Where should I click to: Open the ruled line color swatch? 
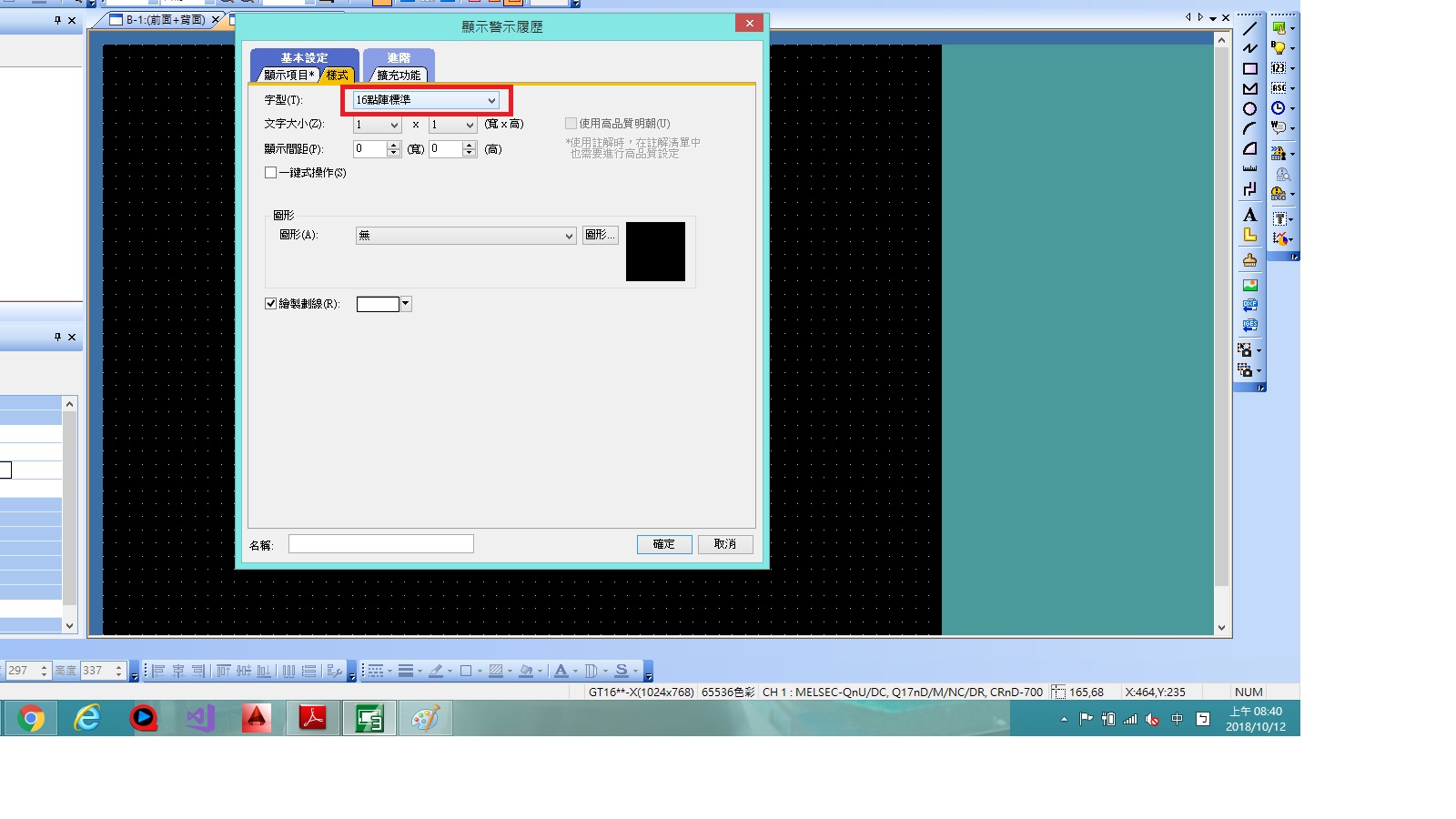(x=383, y=304)
